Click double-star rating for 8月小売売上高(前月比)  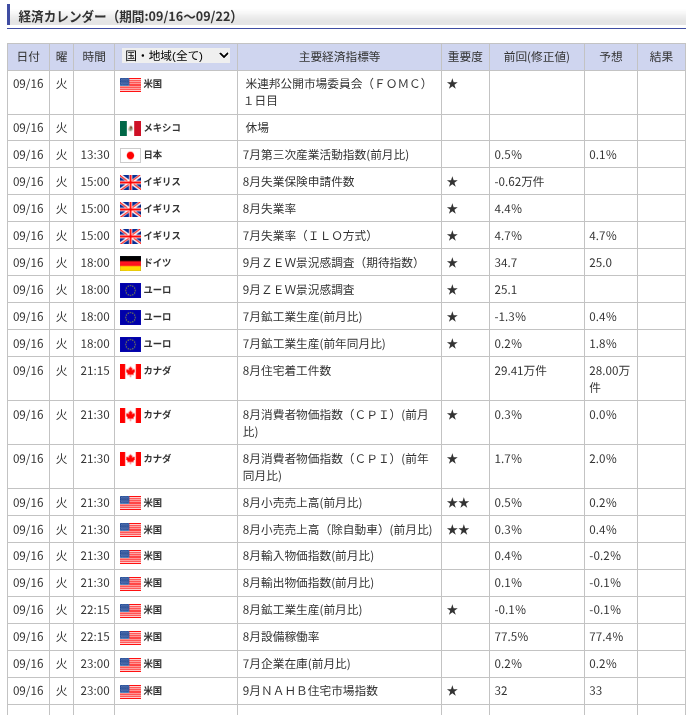(458, 503)
